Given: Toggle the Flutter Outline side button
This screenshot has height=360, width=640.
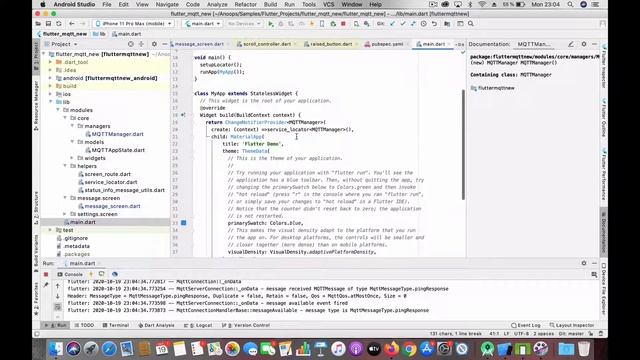Looking at the screenshot, I should tap(604, 118).
